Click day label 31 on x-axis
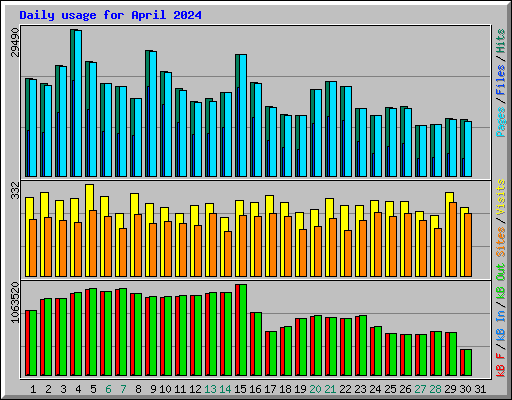The image size is (512, 400). pos(480,389)
